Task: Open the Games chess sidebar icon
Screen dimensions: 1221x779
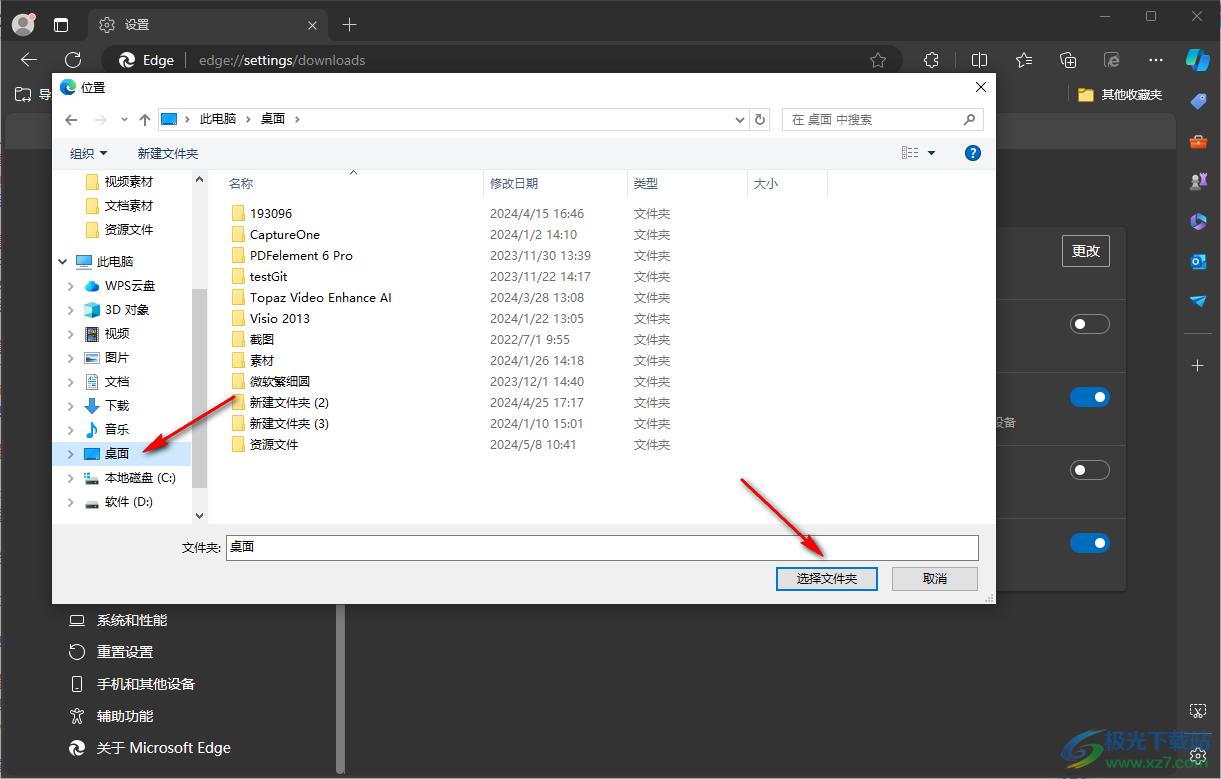Action: (x=1198, y=181)
